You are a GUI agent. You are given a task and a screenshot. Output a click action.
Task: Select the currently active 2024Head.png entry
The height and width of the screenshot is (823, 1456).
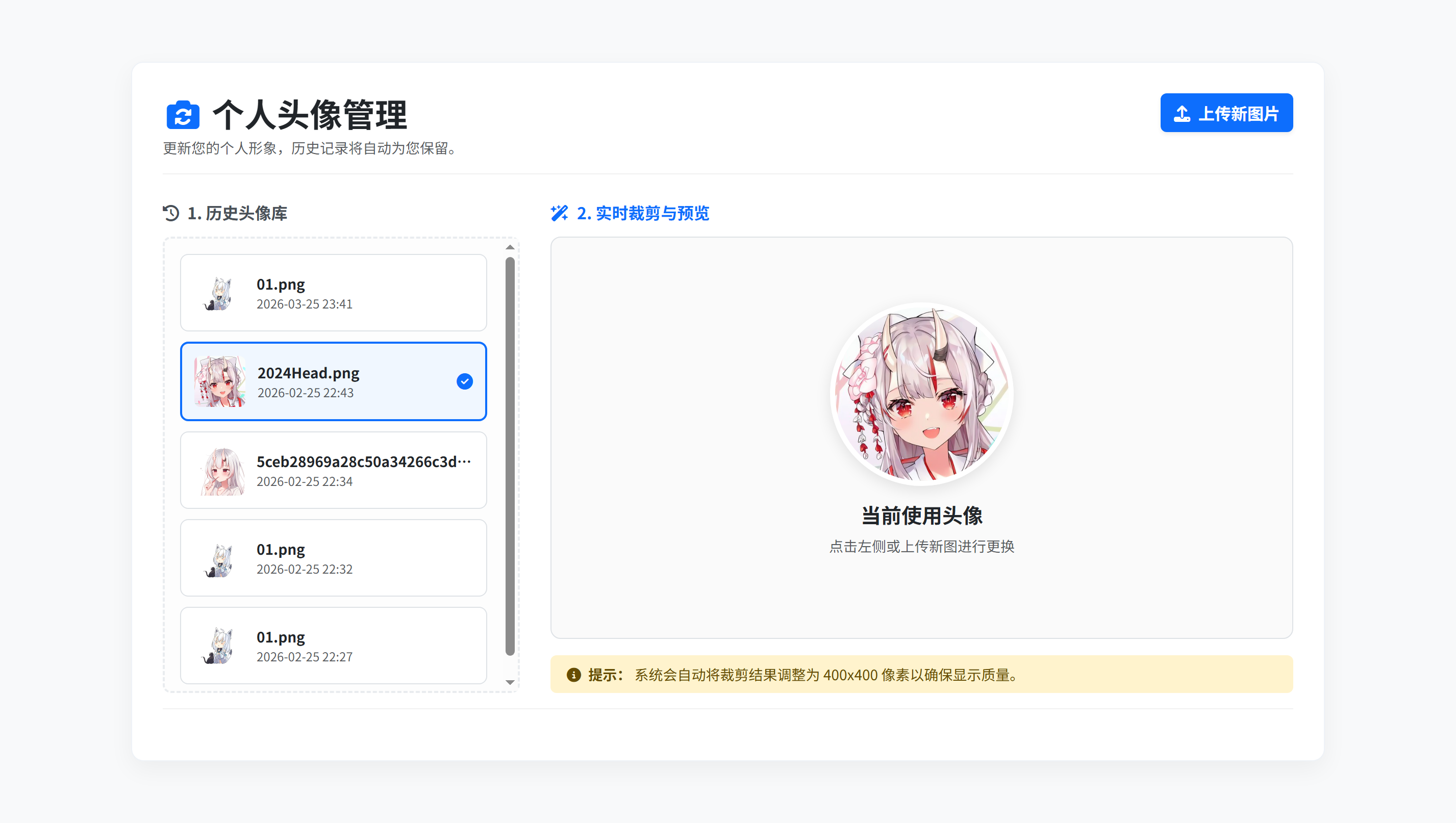pyautogui.click(x=333, y=381)
